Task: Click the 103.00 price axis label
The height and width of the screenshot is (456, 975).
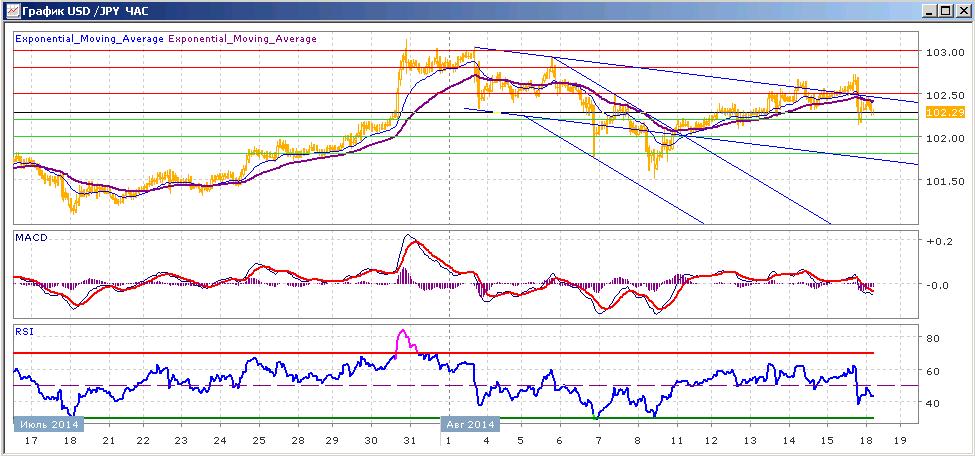Action: [945, 52]
